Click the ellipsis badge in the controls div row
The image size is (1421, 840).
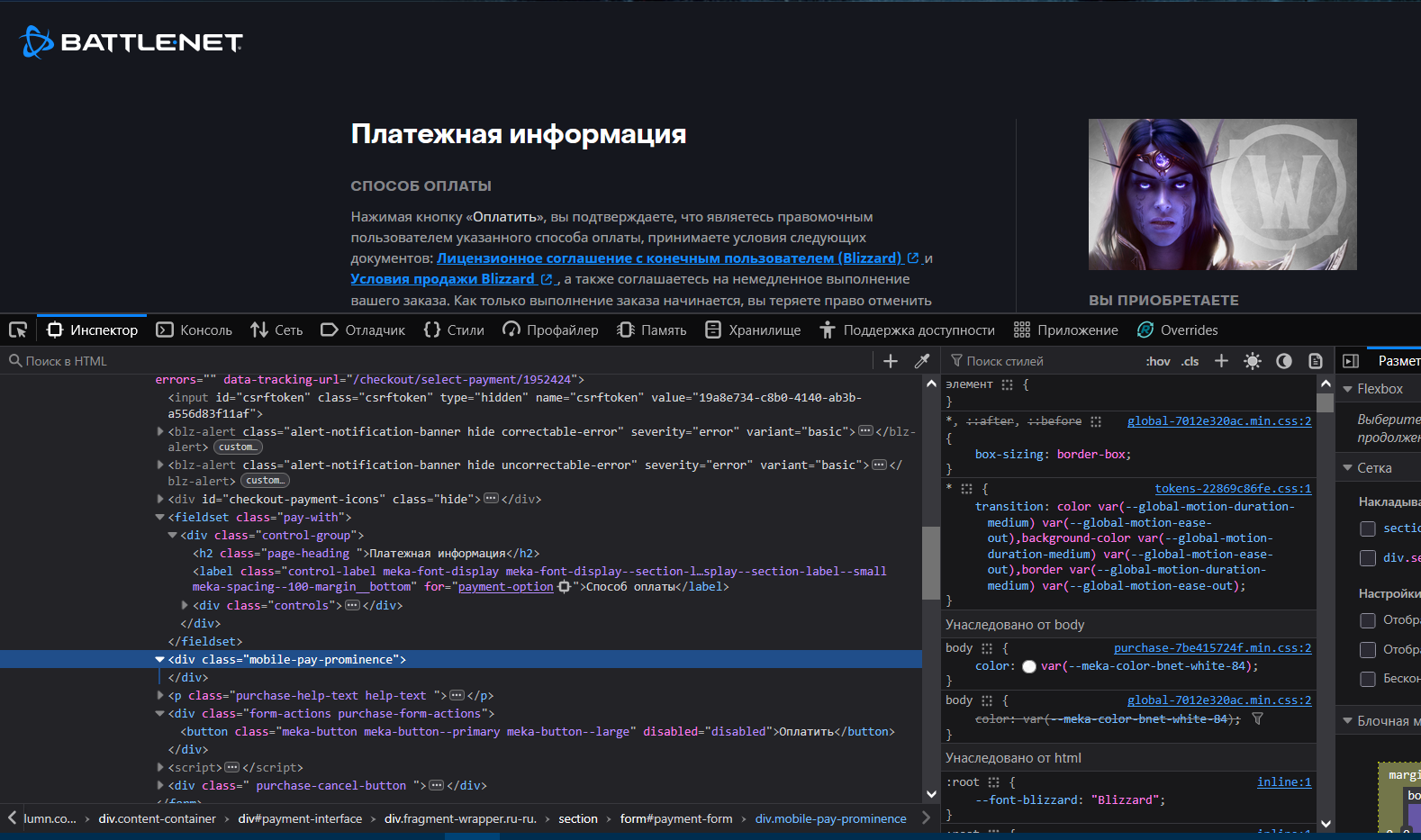pos(353,605)
